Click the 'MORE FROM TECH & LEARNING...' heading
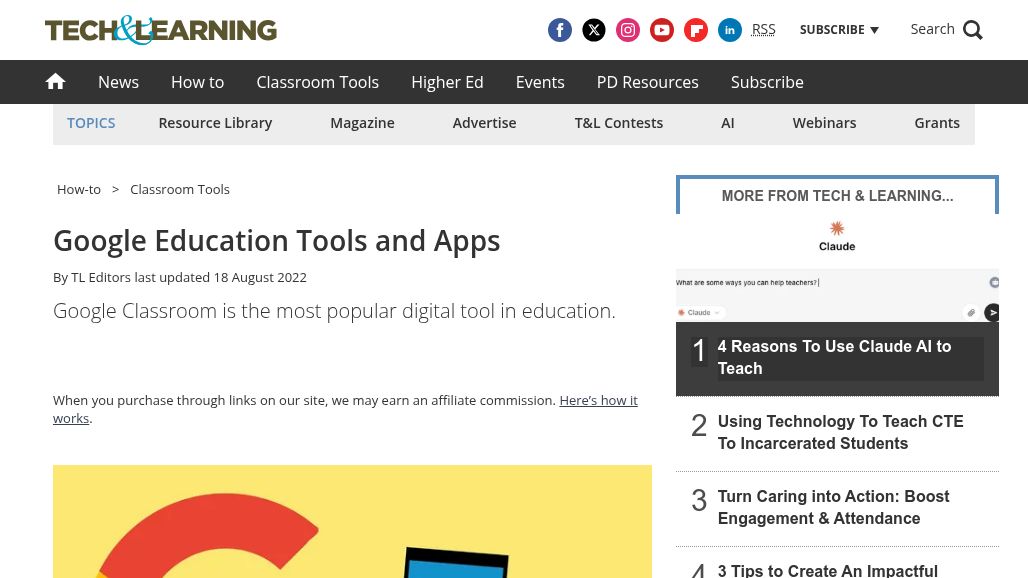This screenshot has height=578, width=1028. [837, 196]
